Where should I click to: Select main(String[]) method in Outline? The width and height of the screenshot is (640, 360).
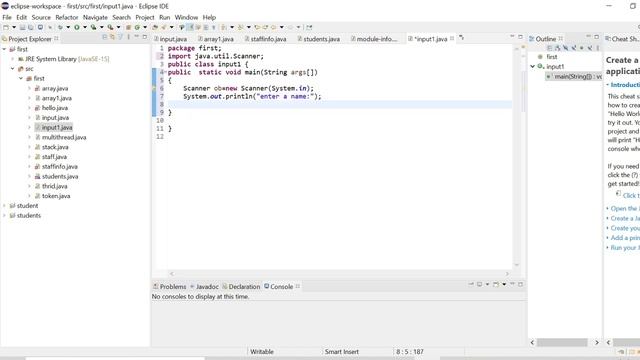574,76
